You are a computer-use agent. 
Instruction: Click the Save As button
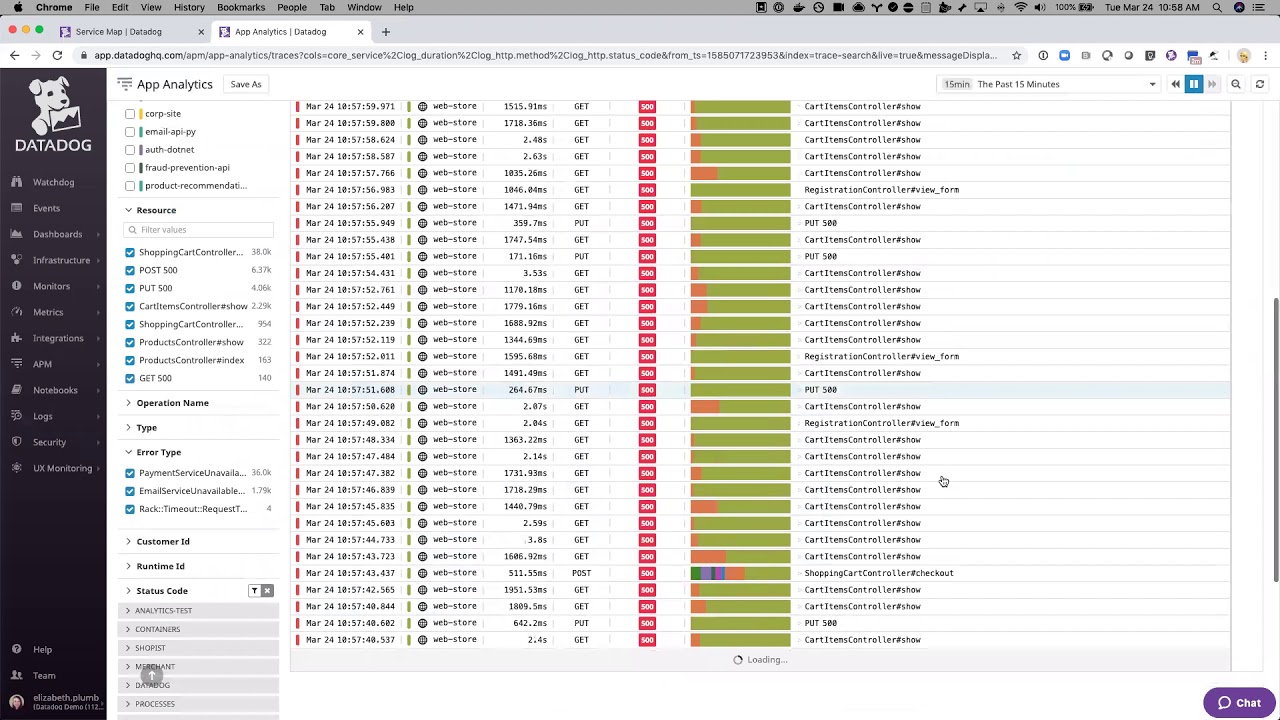click(x=246, y=84)
